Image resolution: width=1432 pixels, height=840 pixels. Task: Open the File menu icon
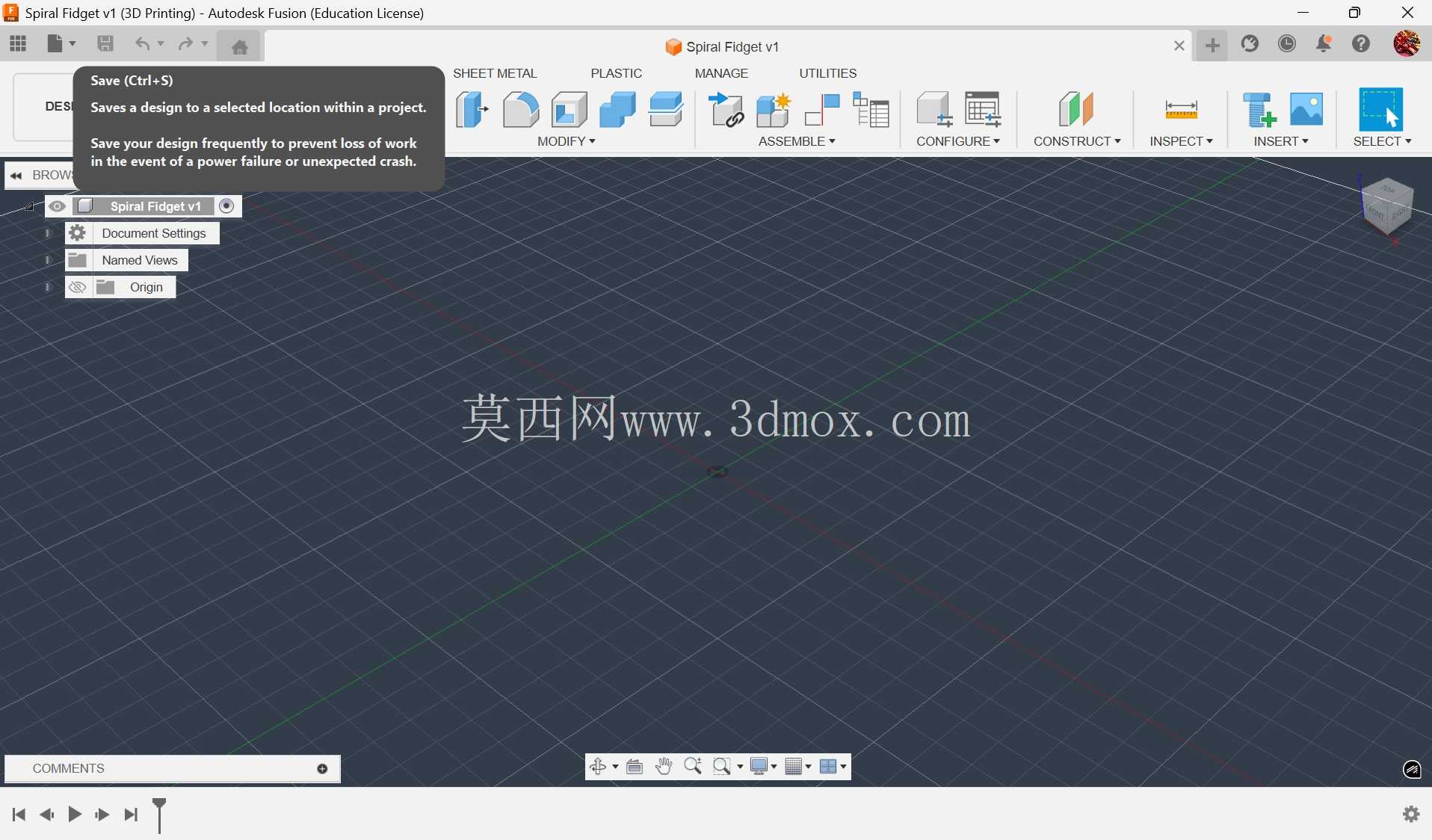61,44
